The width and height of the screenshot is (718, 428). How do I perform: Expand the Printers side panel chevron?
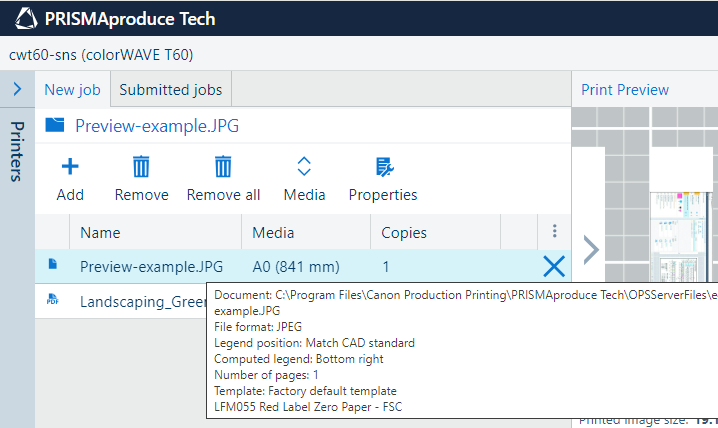[x=17, y=89]
